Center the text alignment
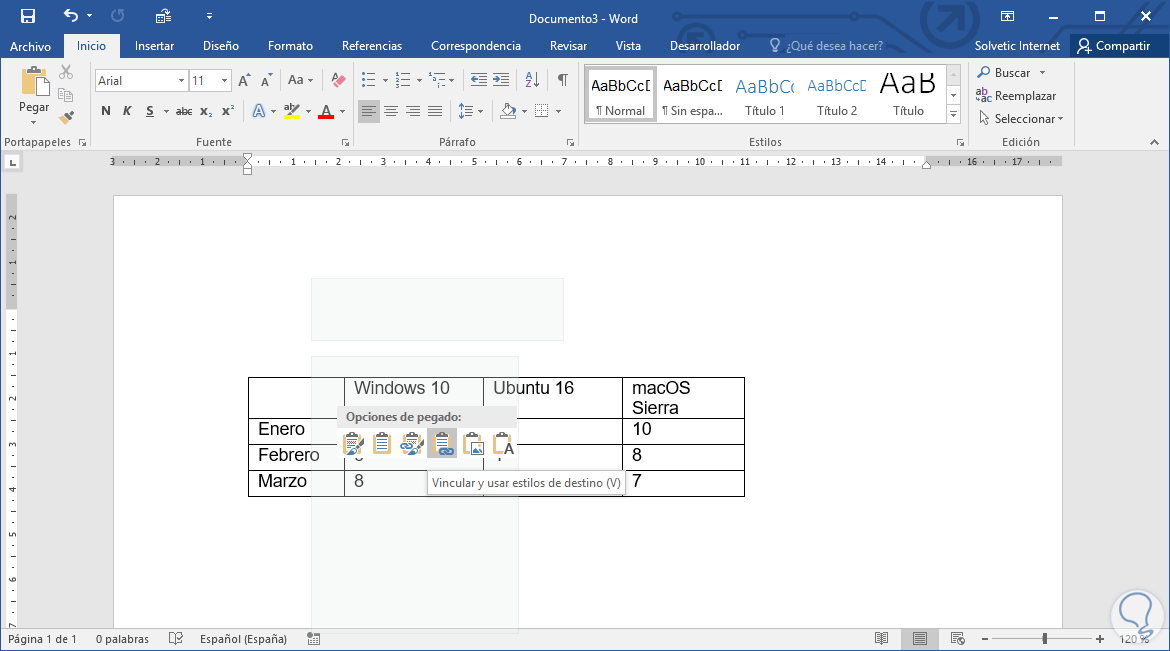Viewport: 1170px width, 651px height. tap(391, 111)
